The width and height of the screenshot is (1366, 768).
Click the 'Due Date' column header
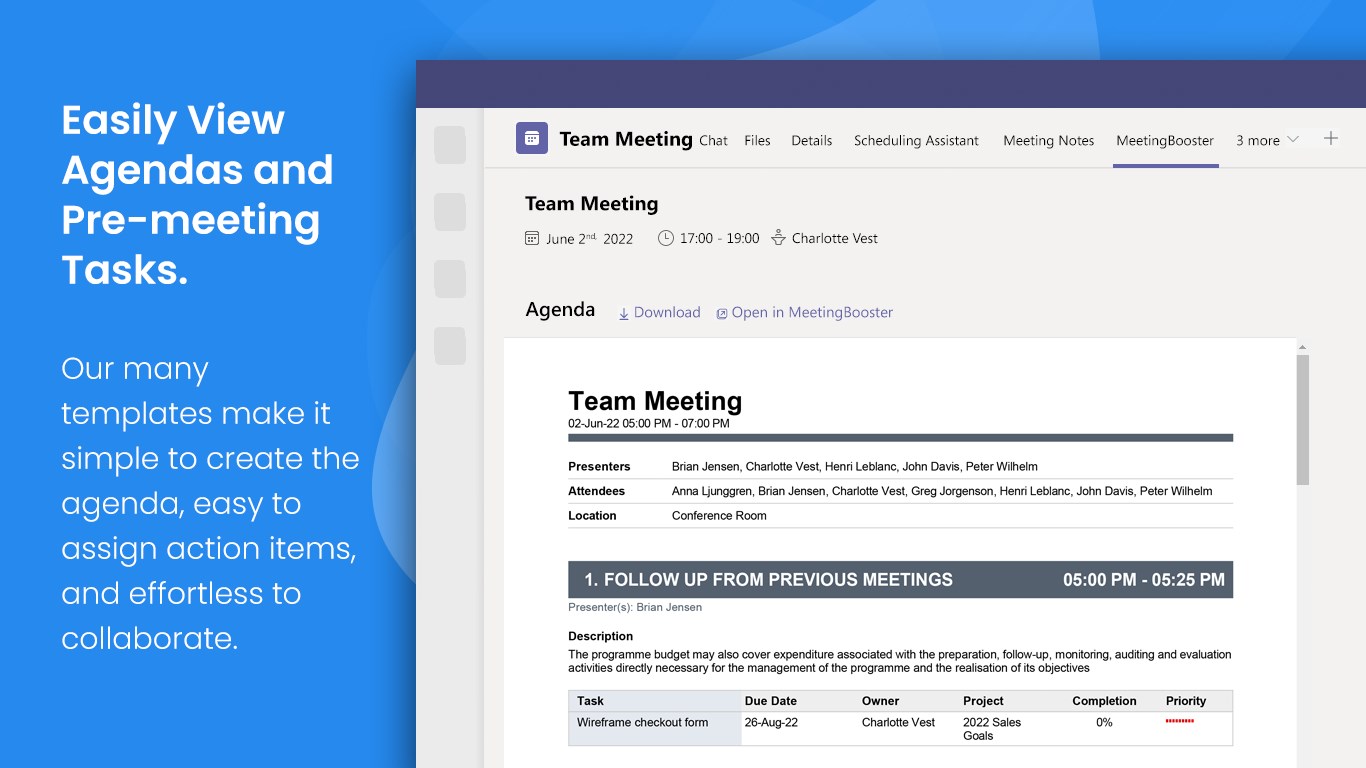pos(771,701)
